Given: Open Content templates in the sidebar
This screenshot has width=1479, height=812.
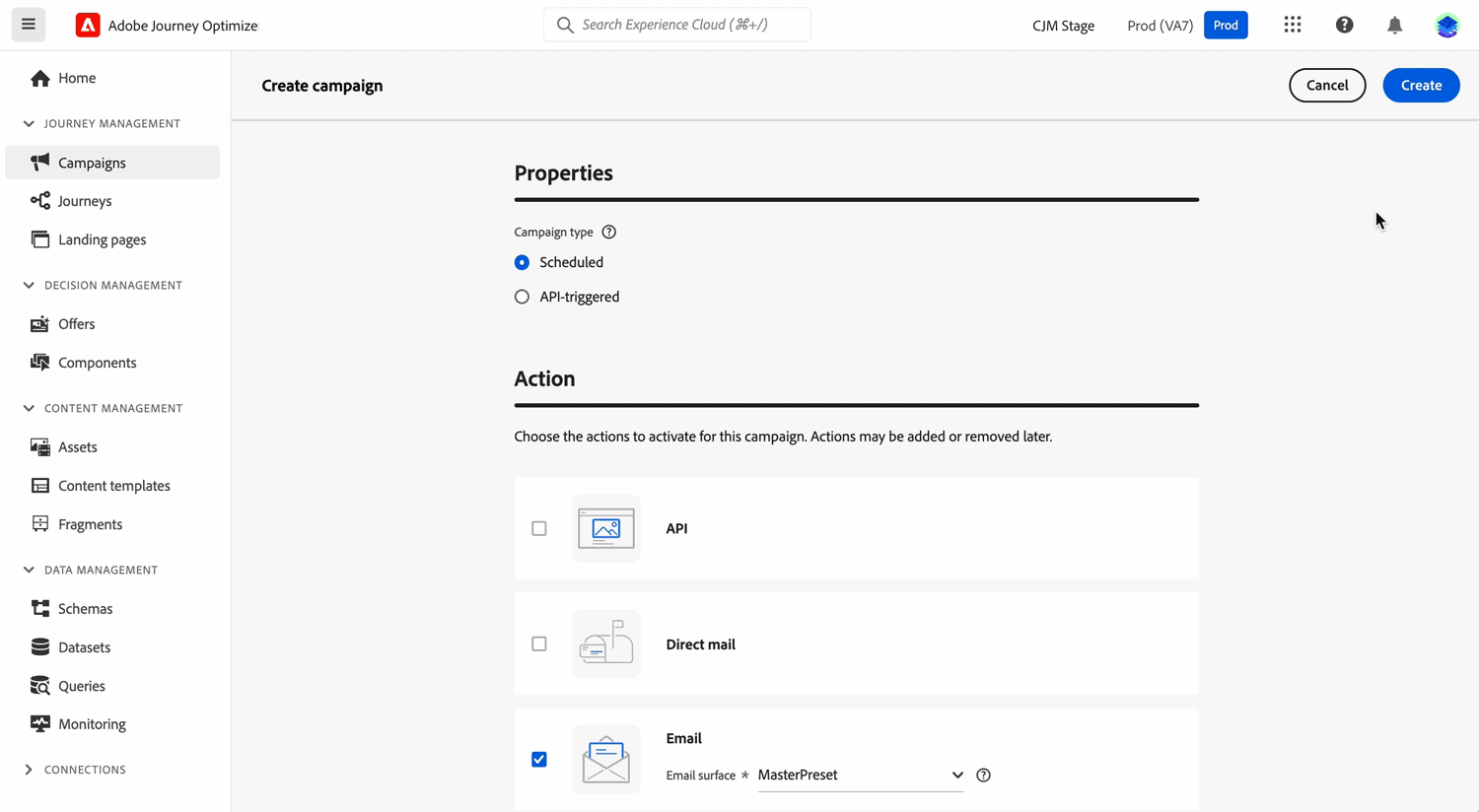Looking at the screenshot, I should 113,486.
